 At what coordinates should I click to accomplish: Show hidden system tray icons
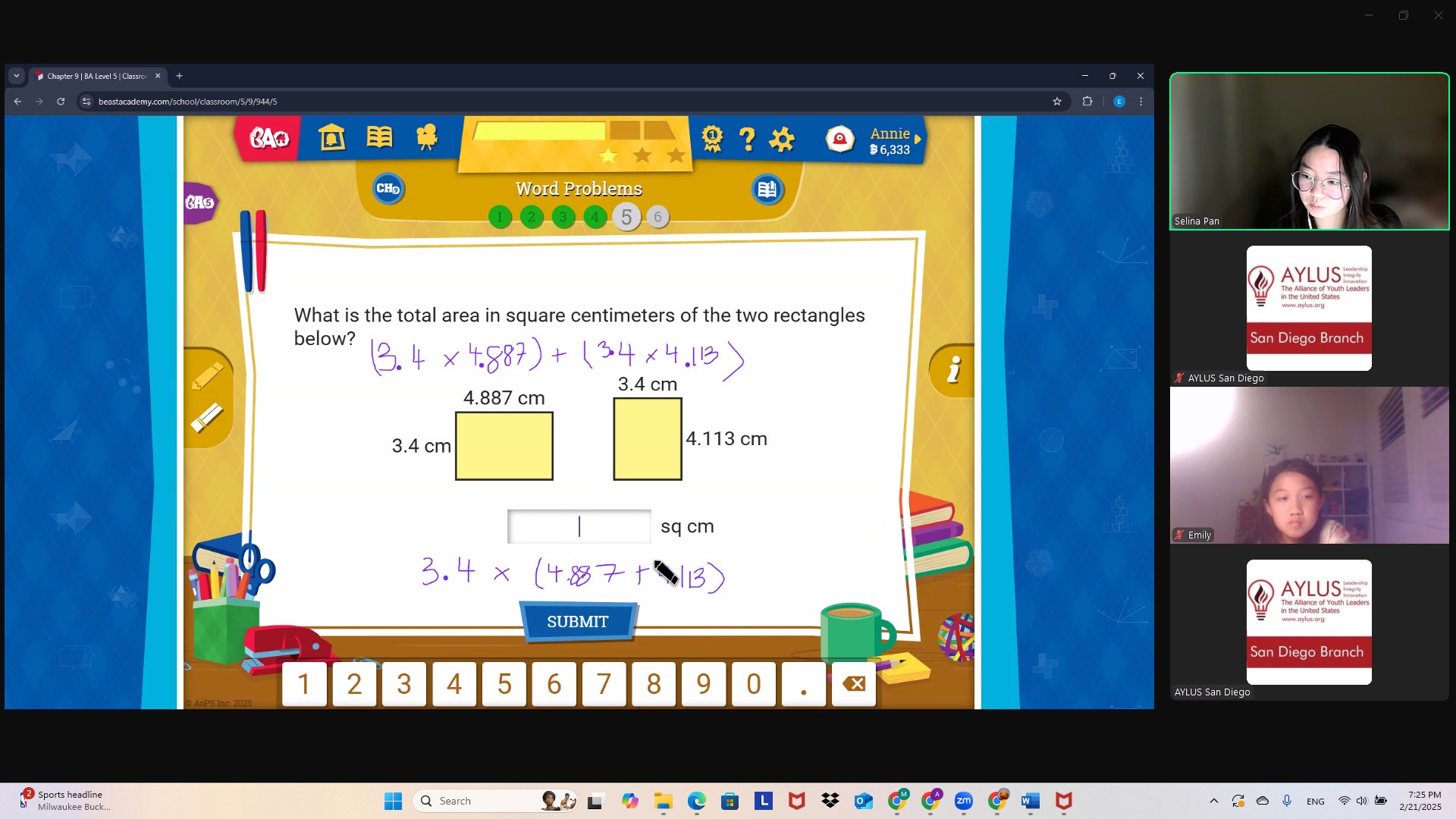pos(1213,801)
